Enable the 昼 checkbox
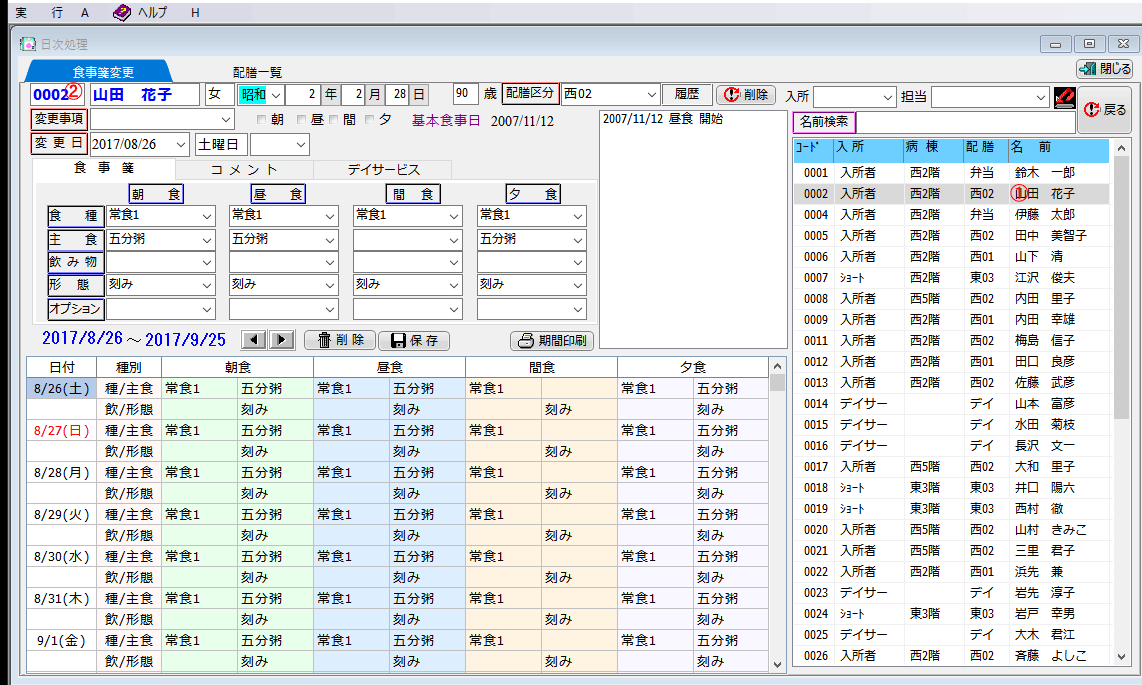1142x685 pixels. click(302, 120)
